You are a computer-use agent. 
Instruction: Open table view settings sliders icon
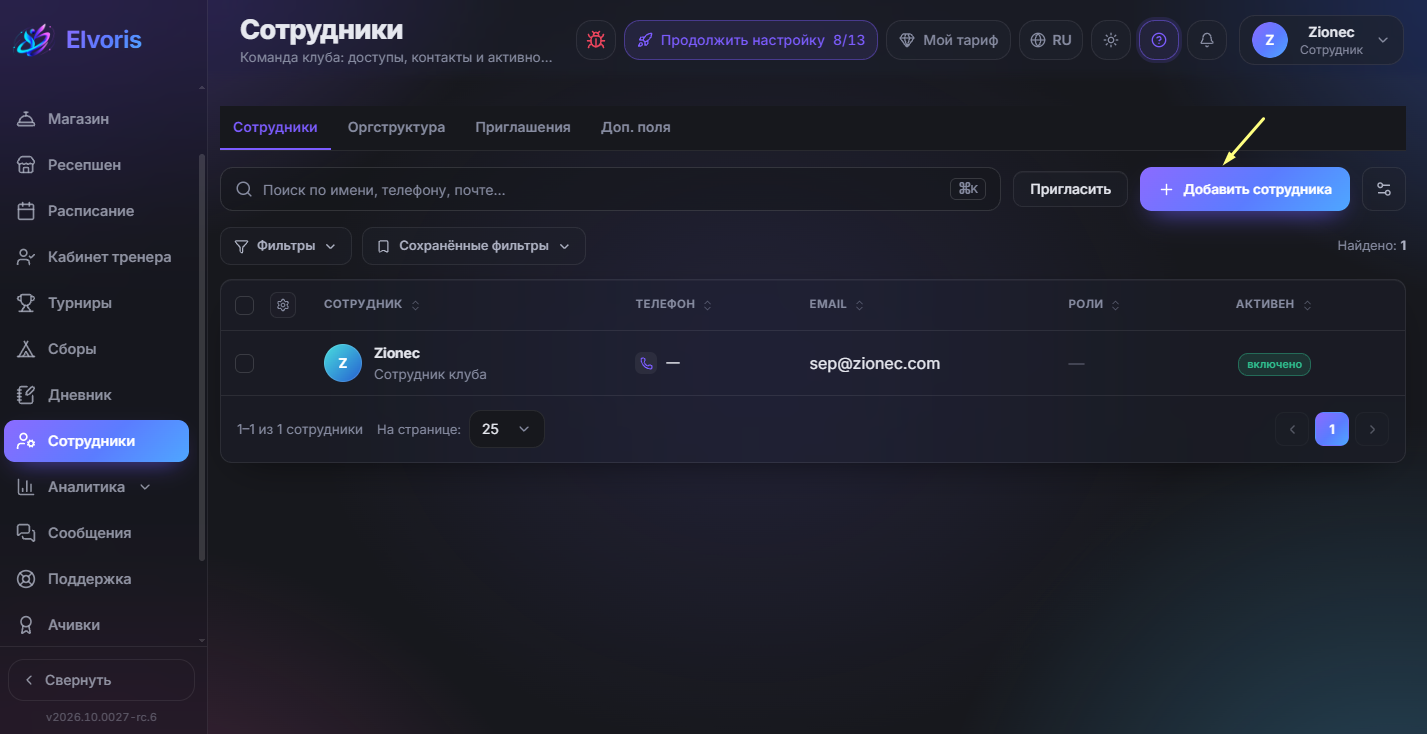tap(1384, 189)
